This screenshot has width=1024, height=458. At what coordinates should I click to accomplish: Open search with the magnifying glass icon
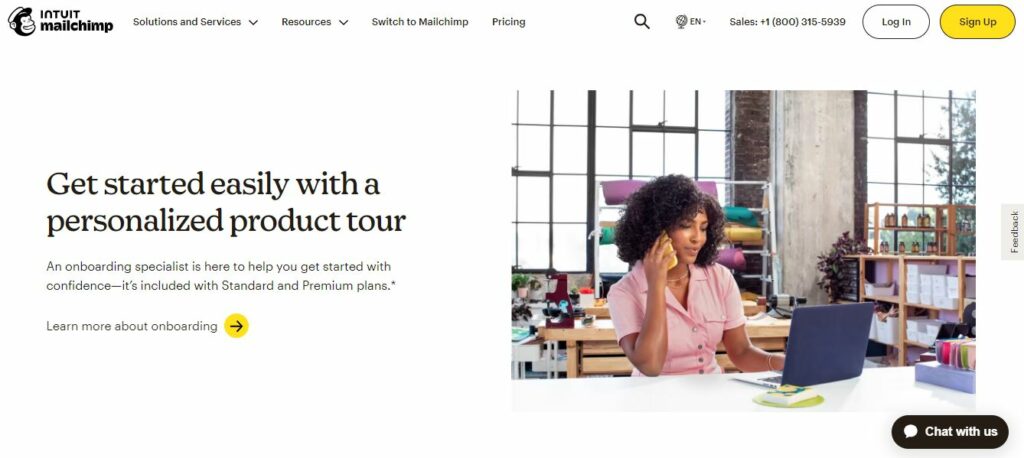tap(642, 21)
